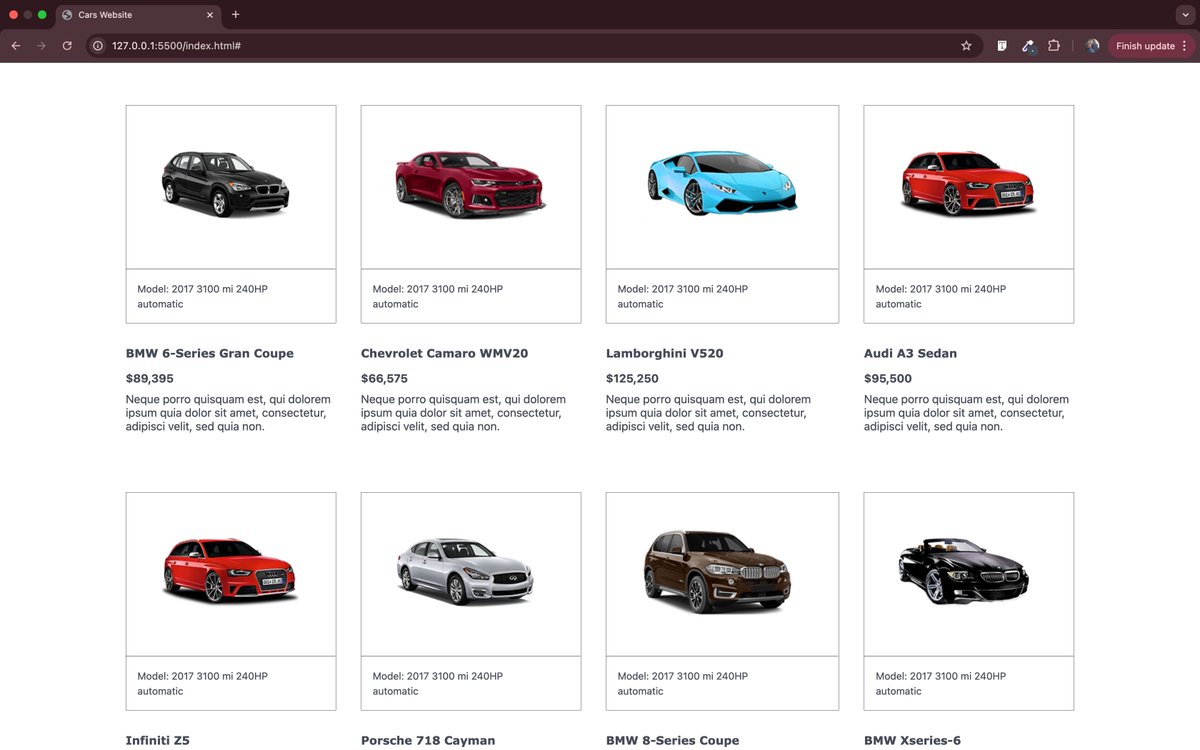Click the black convertible BMW Xseries-6 image
1200x750 pixels.
pyautogui.click(x=964, y=571)
